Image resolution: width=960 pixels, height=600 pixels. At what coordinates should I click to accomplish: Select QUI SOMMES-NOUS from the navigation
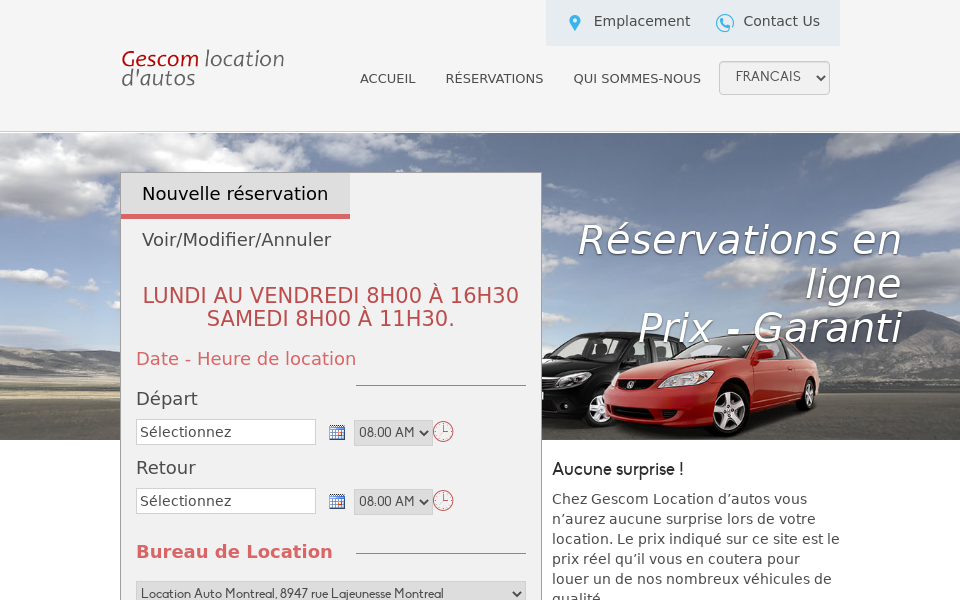click(637, 78)
